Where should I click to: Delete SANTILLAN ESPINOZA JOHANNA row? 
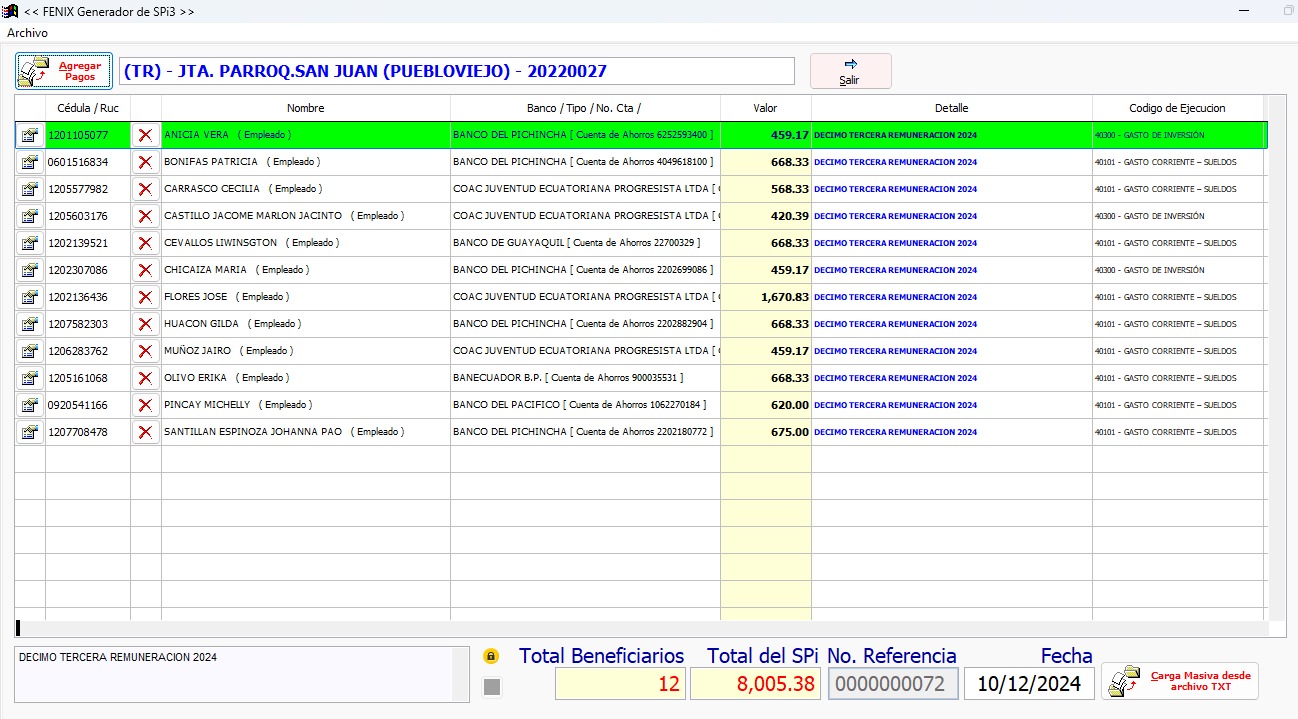145,432
